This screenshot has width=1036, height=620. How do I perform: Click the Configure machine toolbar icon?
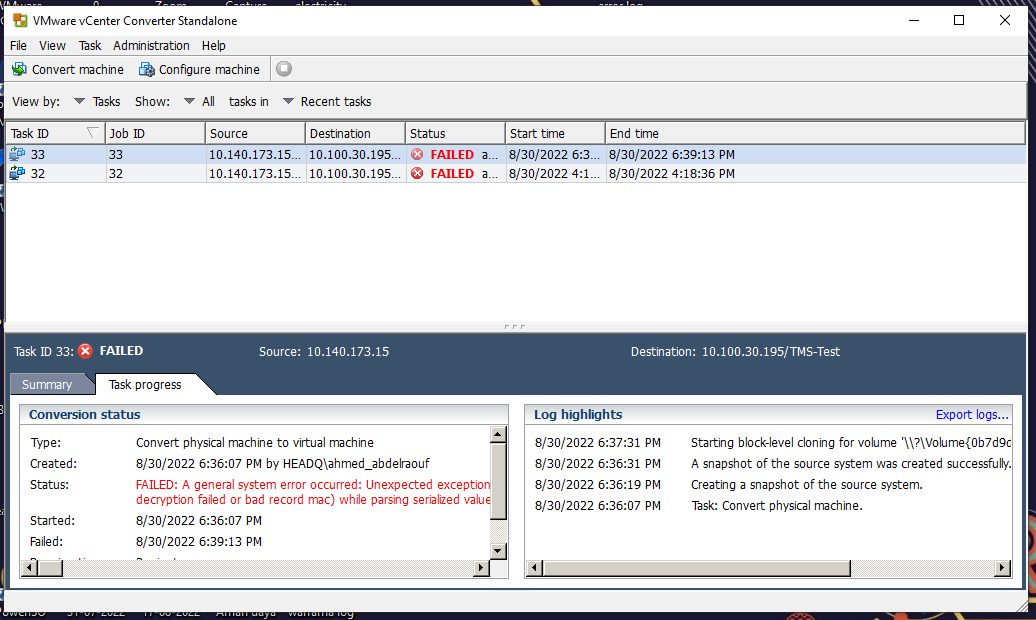click(146, 69)
